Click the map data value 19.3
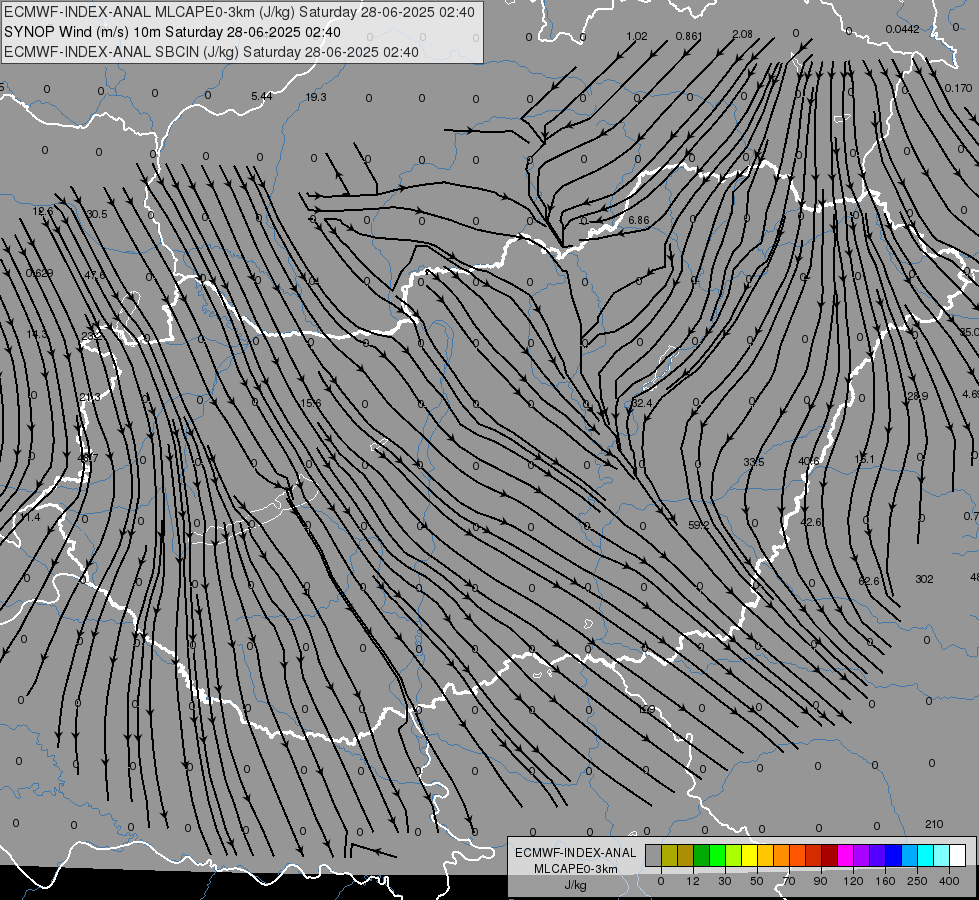The height and width of the screenshot is (900, 979). pyautogui.click(x=316, y=97)
